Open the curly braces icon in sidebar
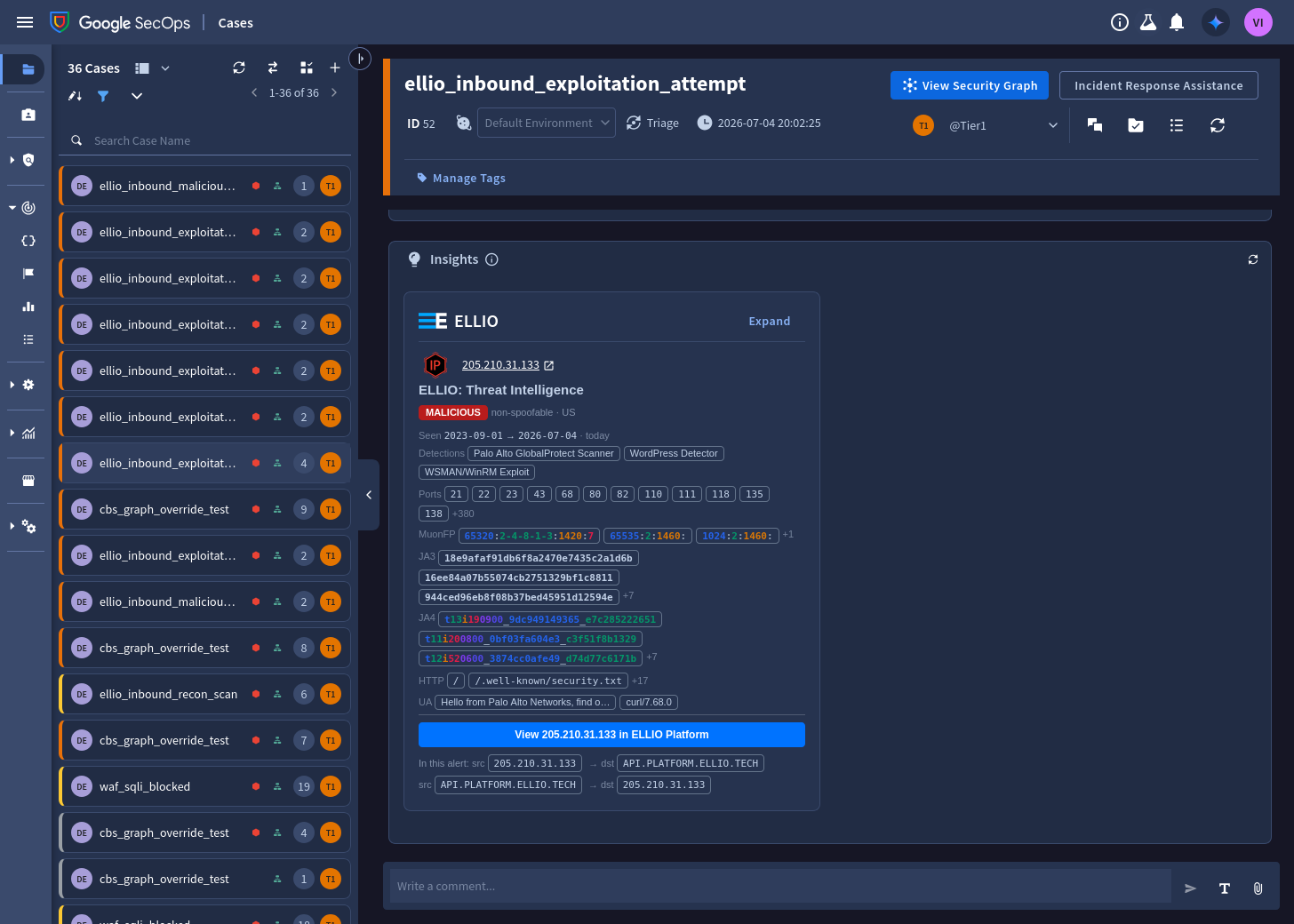 point(28,241)
